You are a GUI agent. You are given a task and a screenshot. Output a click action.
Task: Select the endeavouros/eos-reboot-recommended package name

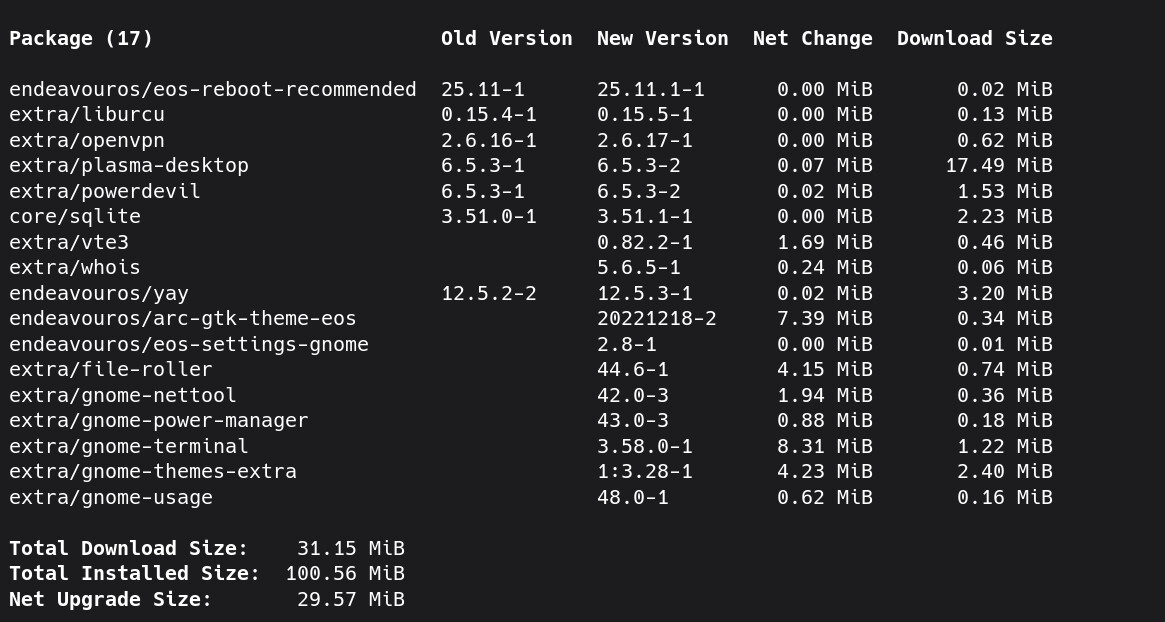tap(213, 90)
